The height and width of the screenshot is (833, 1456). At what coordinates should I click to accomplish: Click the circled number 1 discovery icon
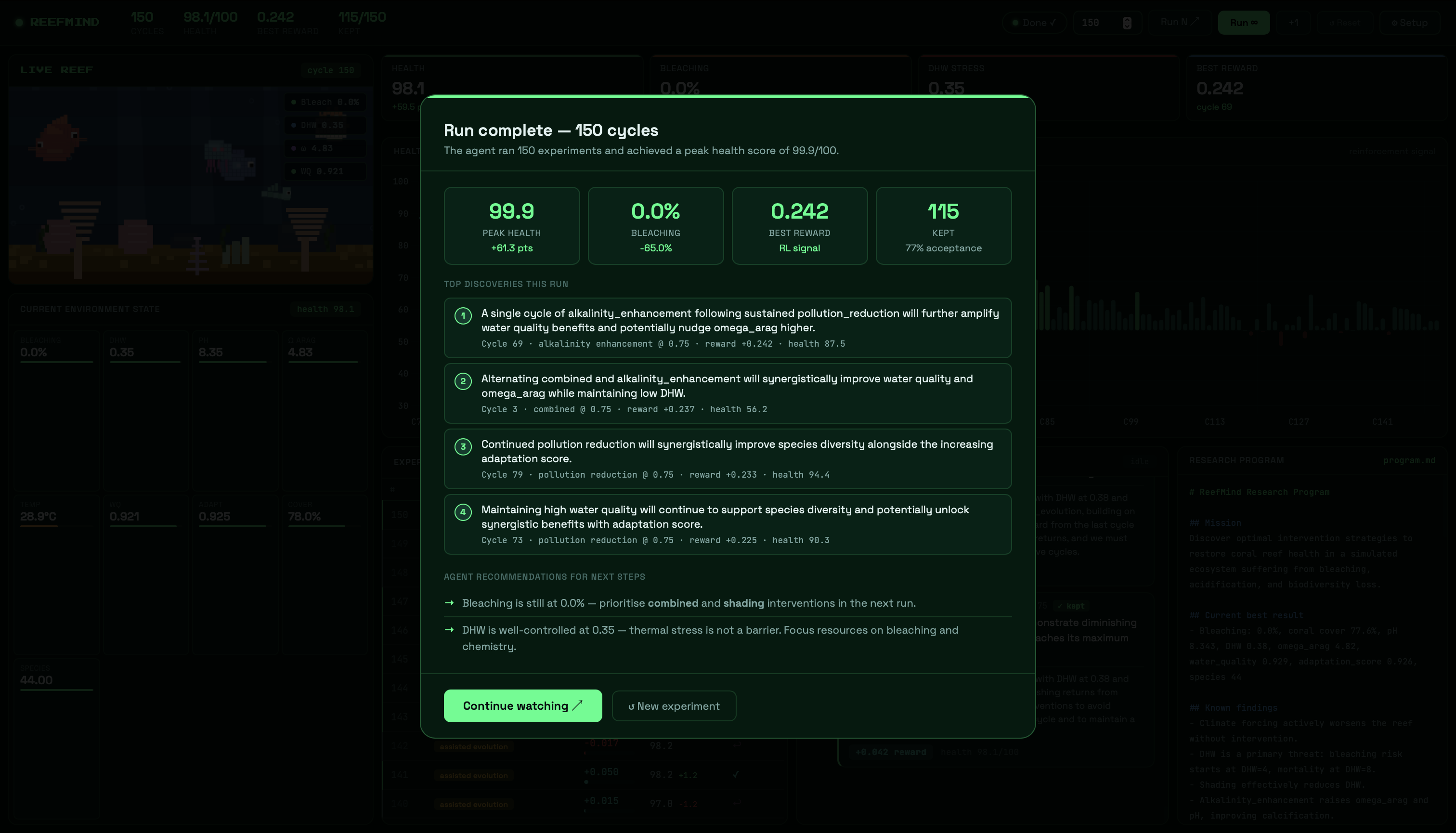pyautogui.click(x=463, y=315)
